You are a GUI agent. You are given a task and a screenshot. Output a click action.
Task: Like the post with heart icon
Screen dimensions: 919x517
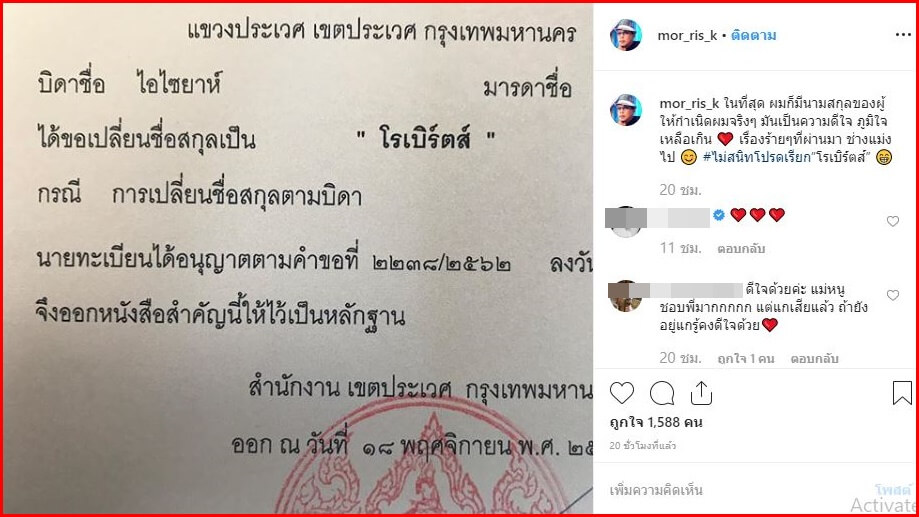pos(622,393)
